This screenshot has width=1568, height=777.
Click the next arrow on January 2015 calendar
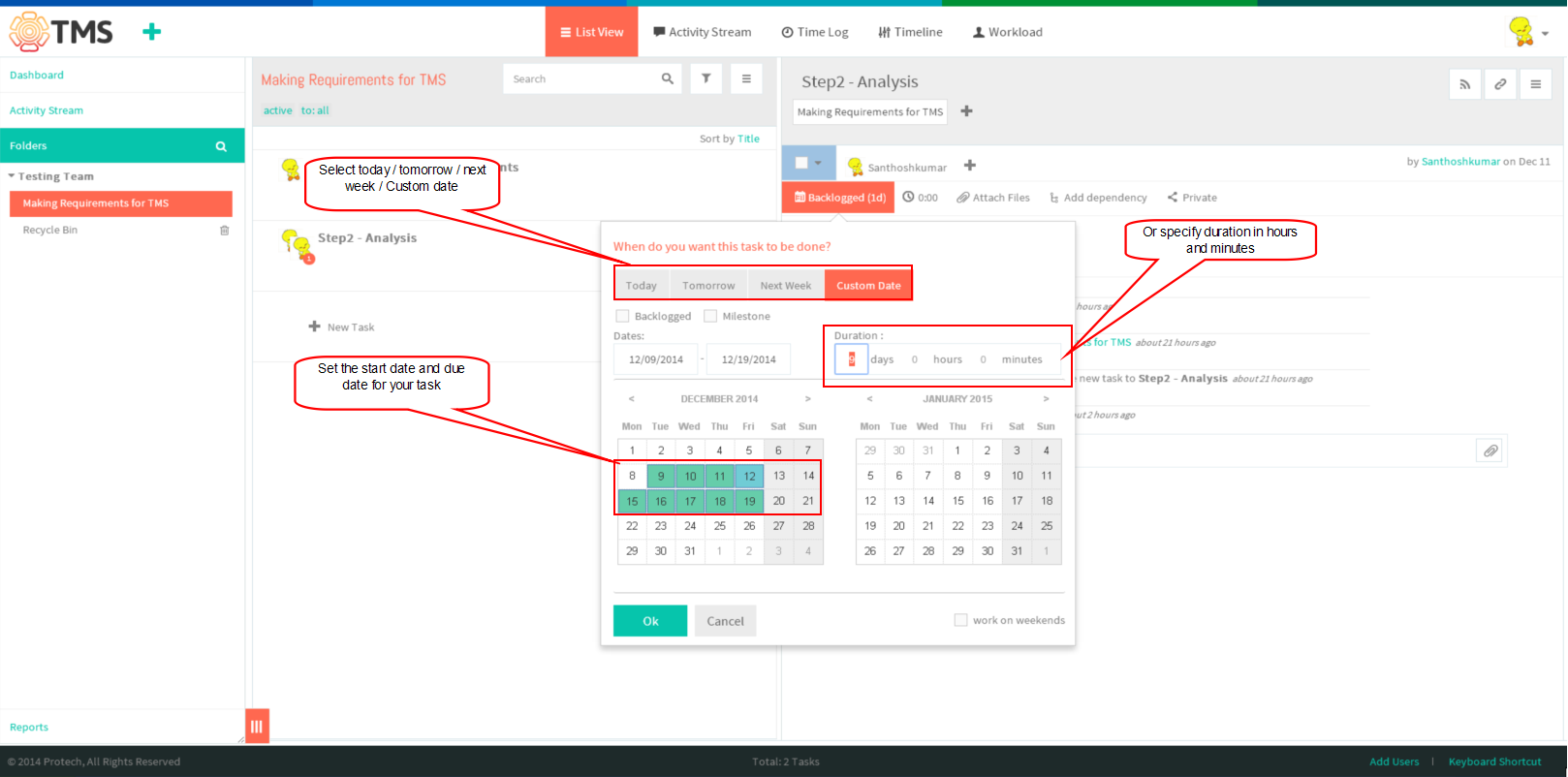click(x=1046, y=399)
